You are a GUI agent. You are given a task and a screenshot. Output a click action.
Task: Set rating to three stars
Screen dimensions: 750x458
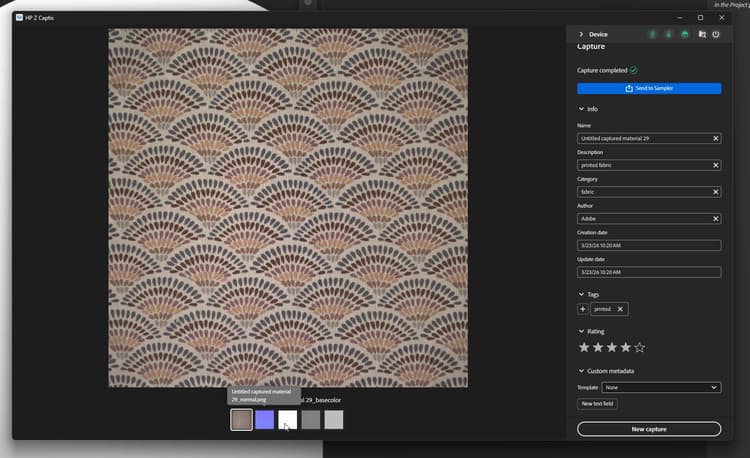point(612,347)
